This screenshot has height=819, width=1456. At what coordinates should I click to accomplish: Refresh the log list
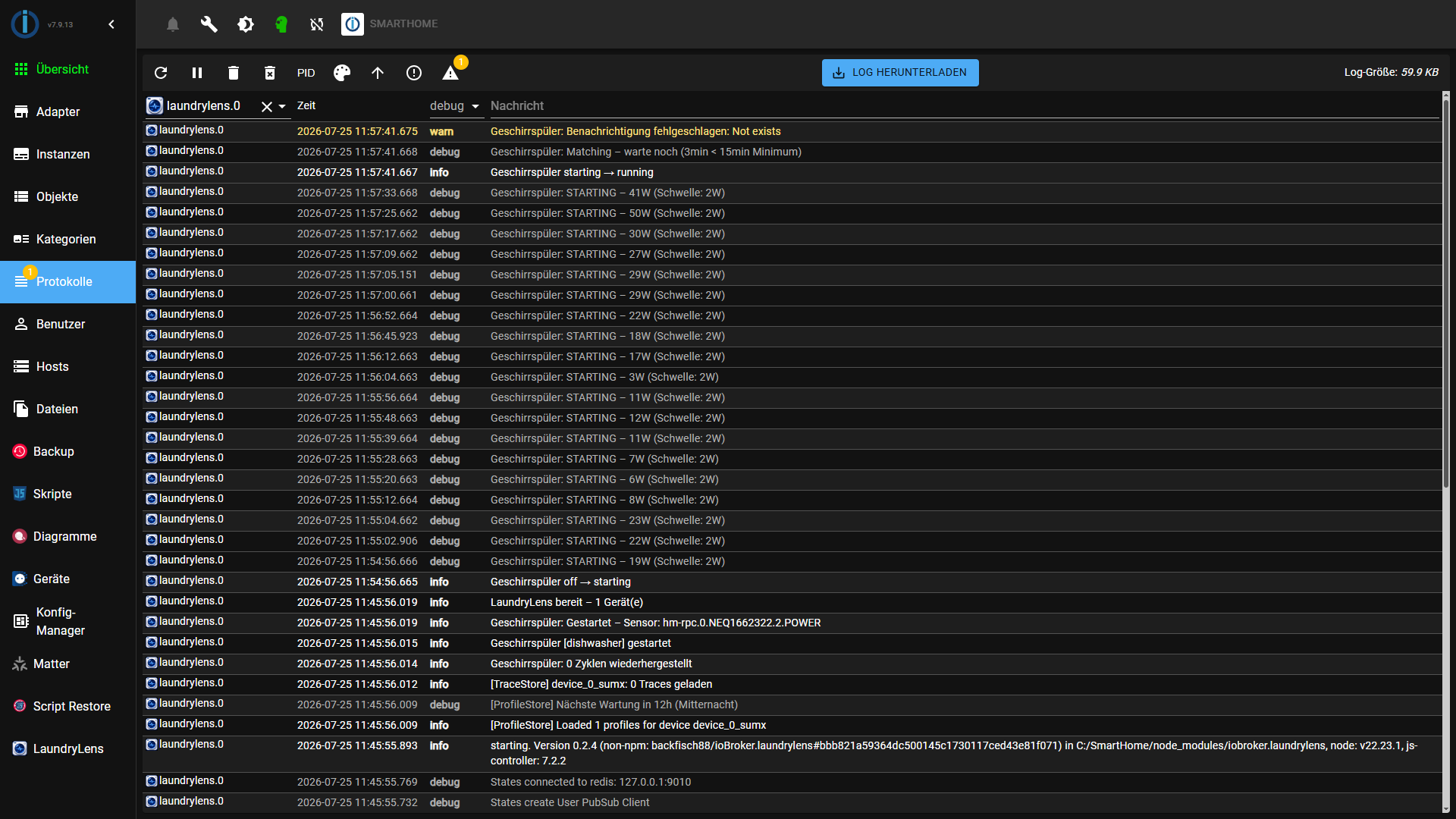coord(161,73)
